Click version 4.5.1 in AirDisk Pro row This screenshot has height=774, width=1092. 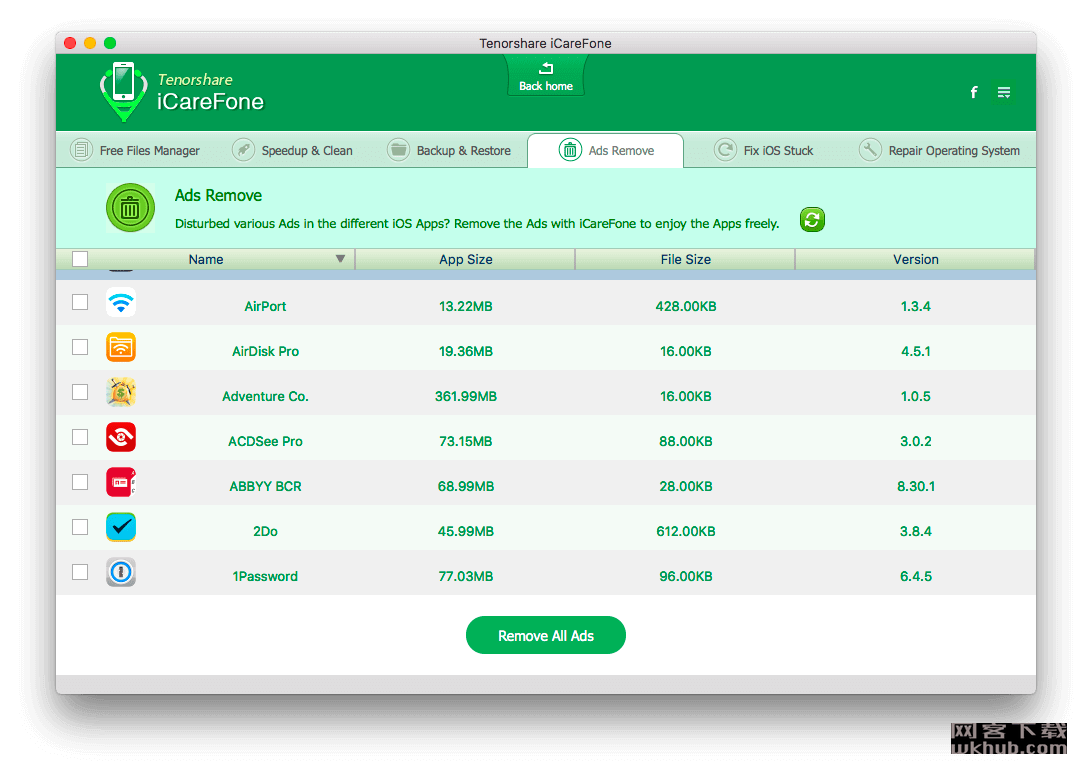pyautogui.click(x=916, y=351)
